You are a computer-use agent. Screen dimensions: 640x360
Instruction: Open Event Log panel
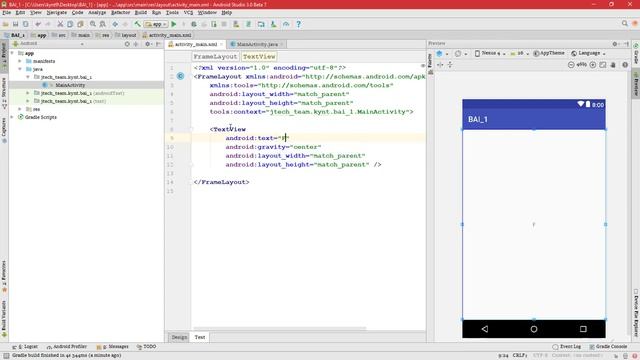pyautogui.click(x=567, y=347)
